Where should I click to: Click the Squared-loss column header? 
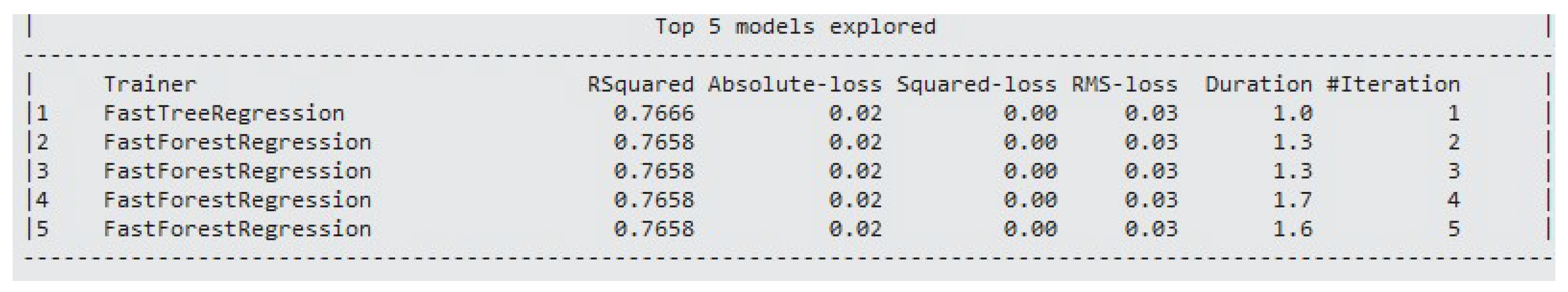point(976,84)
